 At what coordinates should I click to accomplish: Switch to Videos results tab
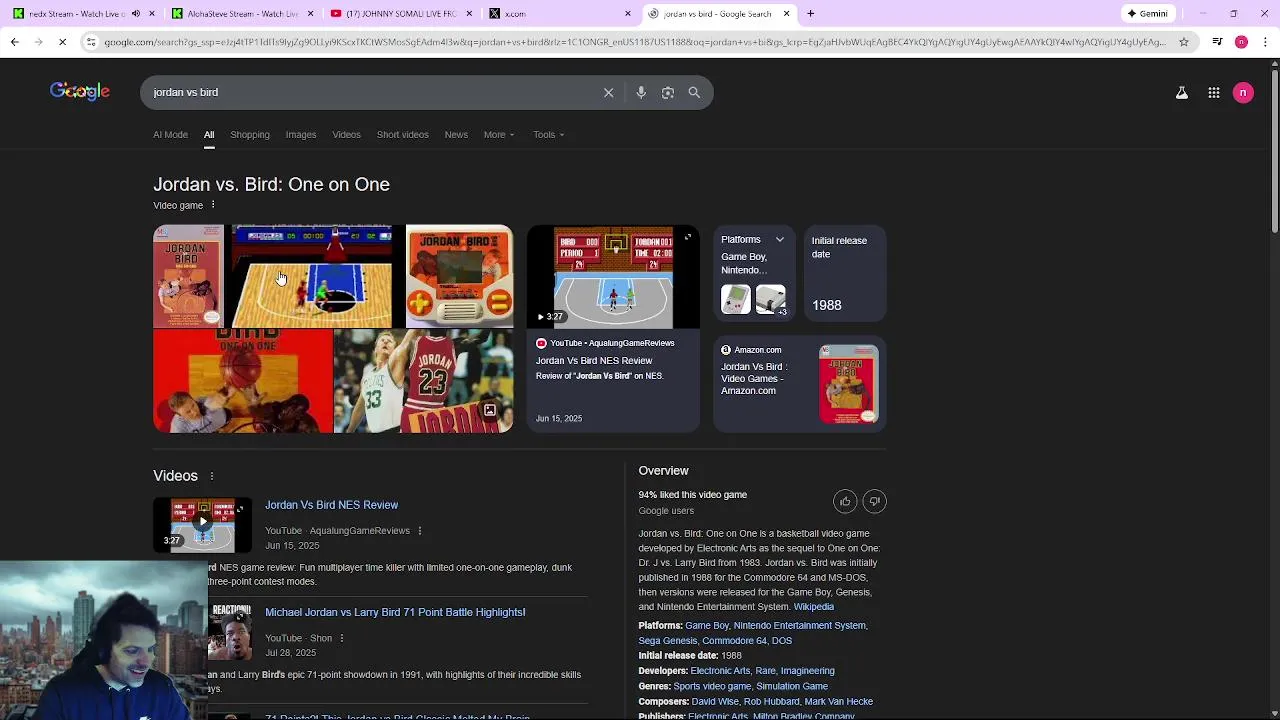coord(346,135)
